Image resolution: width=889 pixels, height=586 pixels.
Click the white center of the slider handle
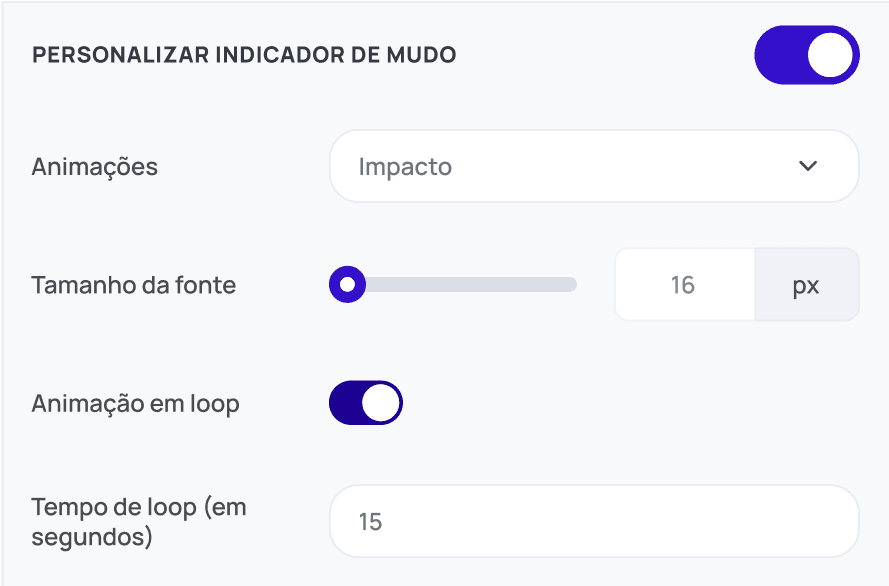[348, 284]
